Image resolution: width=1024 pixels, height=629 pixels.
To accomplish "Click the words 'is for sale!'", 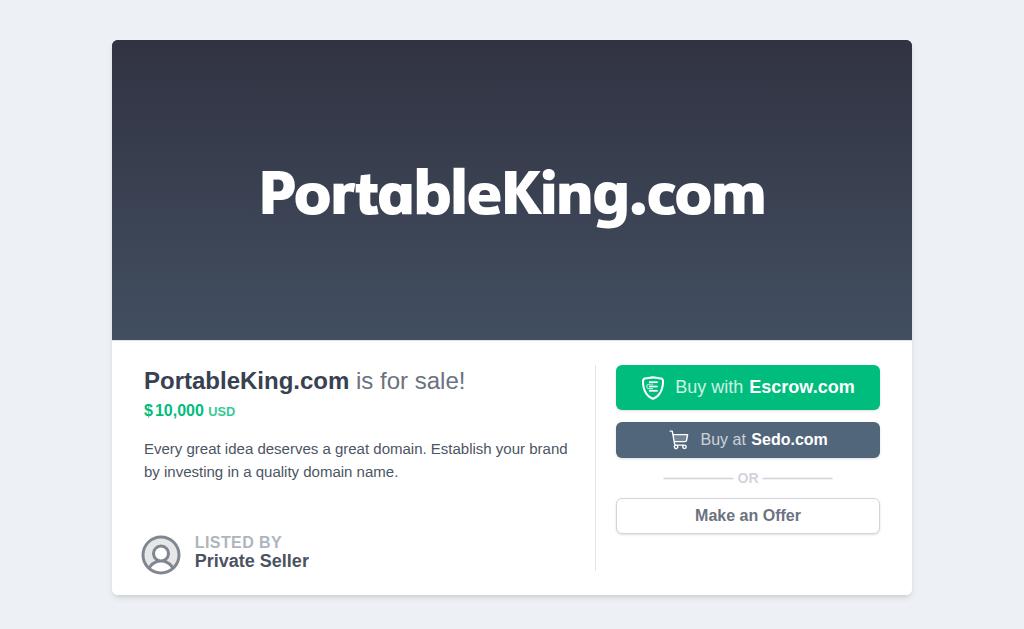I will 410,381.
